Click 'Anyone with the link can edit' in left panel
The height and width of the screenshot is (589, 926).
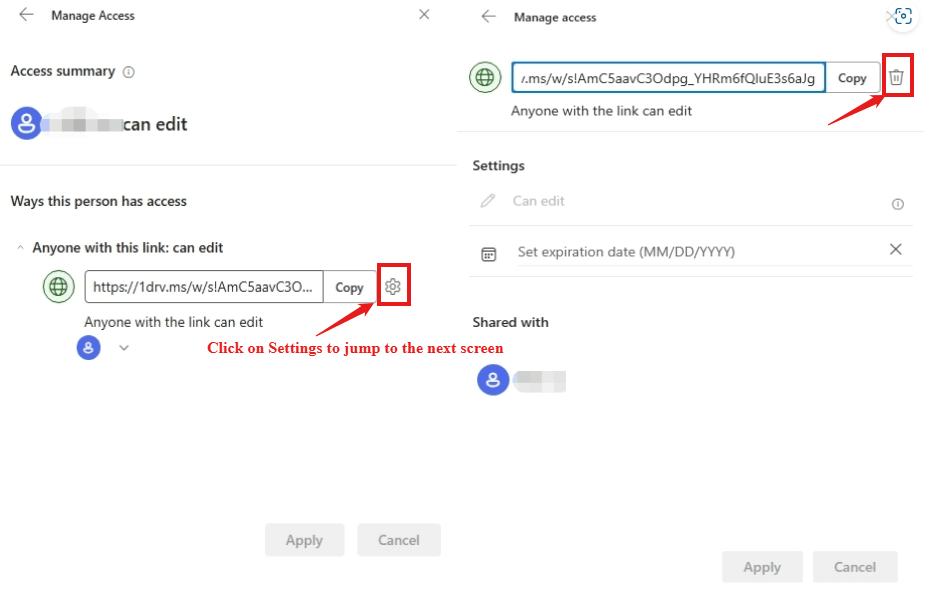coord(174,322)
